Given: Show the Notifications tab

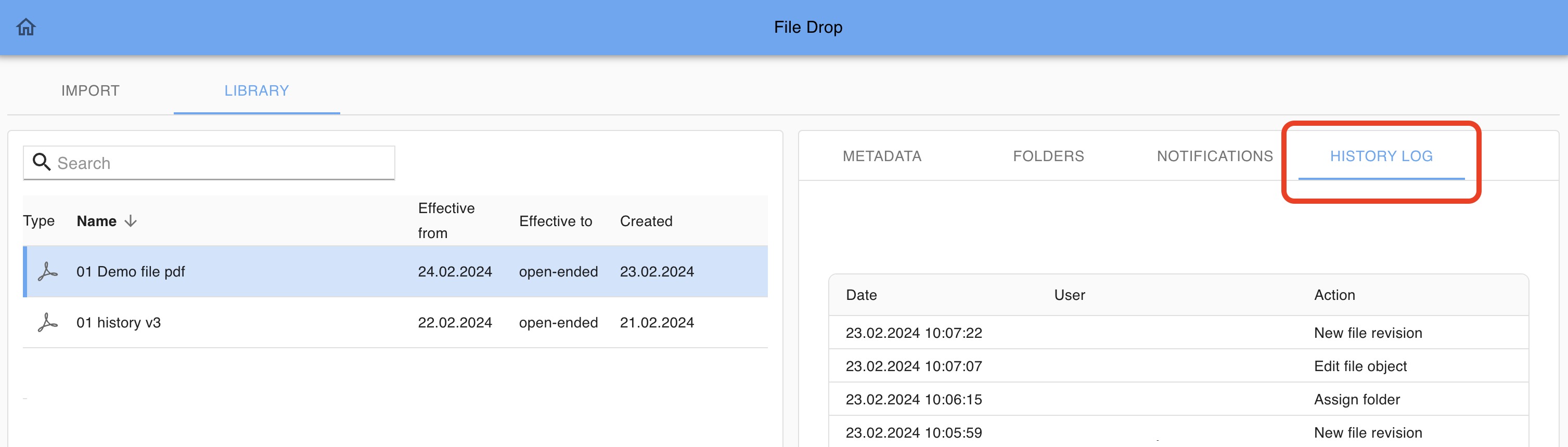Looking at the screenshot, I should 1214,156.
